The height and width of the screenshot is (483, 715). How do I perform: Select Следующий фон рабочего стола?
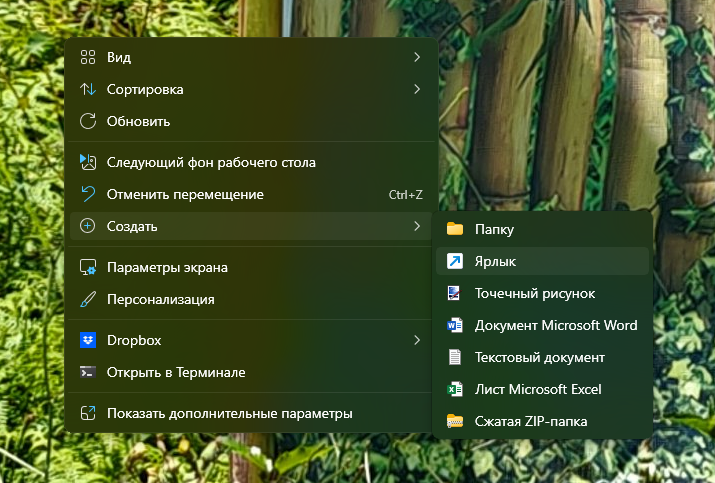point(251,162)
